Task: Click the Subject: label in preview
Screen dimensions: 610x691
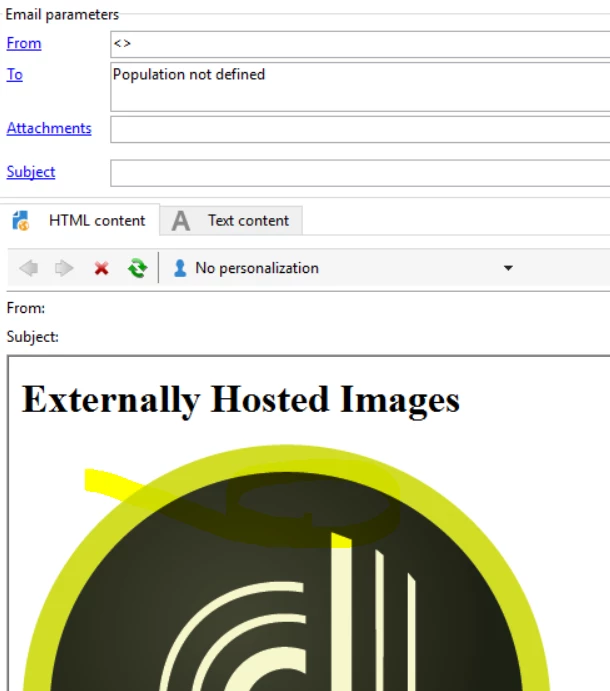Action: point(33,337)
